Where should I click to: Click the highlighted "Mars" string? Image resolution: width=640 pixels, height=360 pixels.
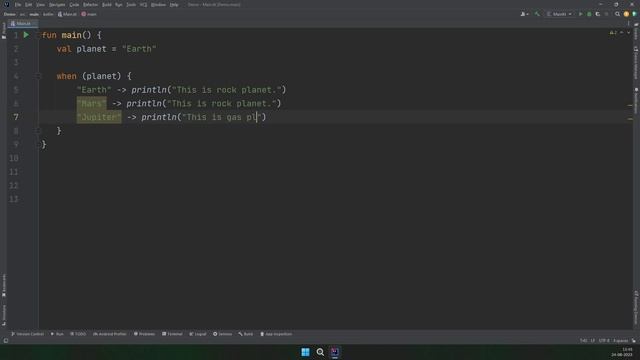click(91, 103)
